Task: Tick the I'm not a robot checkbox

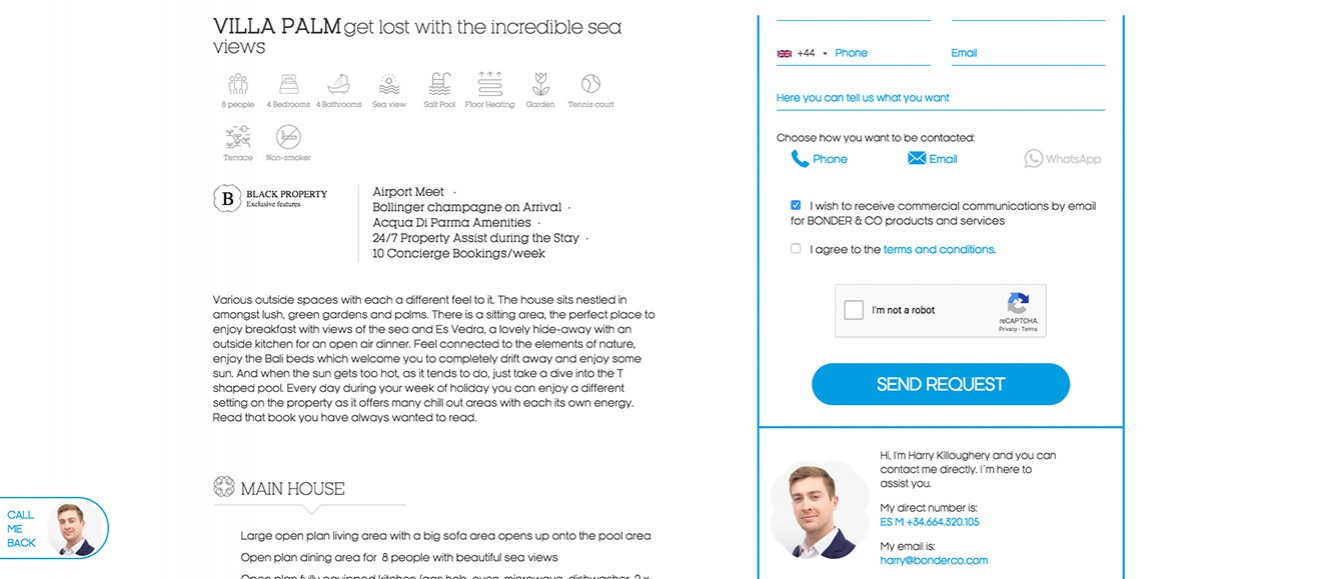Action: tap(853, 310)
